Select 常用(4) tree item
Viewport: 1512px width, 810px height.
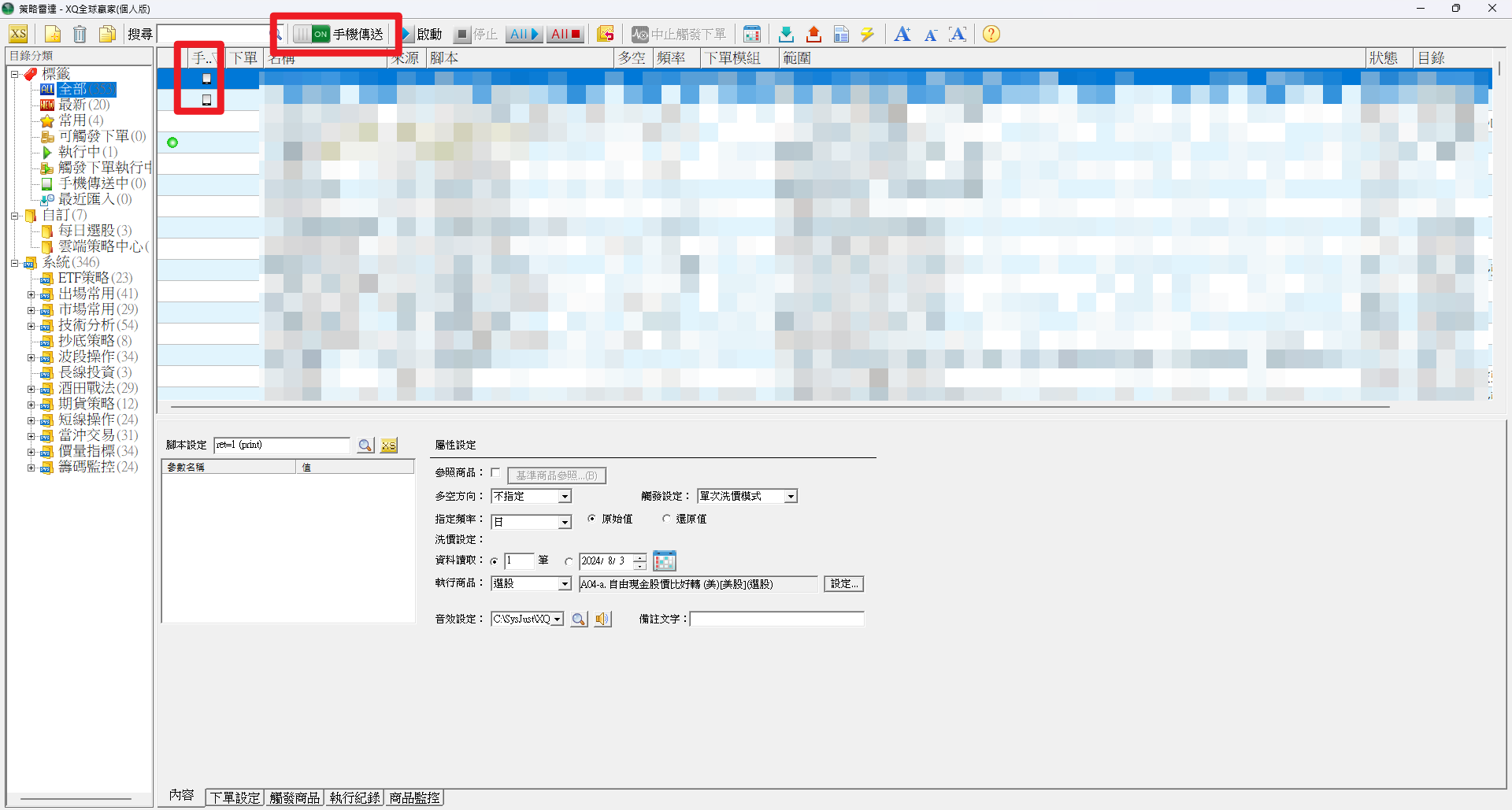point(81,121)
